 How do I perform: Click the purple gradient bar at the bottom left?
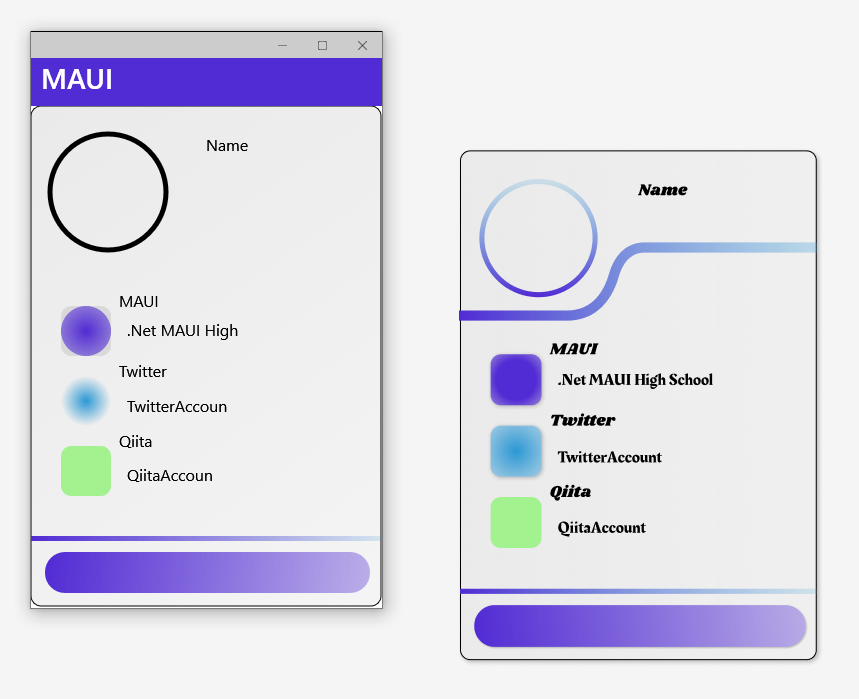(x=207, y=572)
